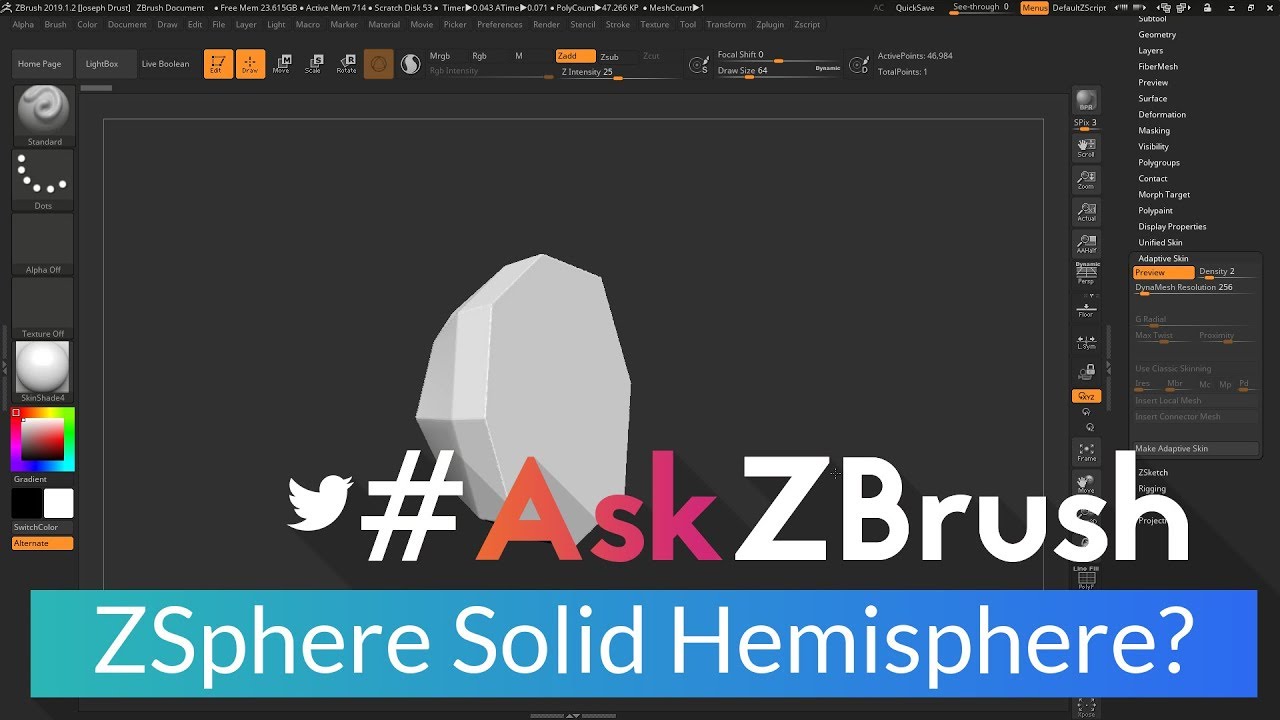Activate the Edit mode icon
The width and height of the screenshot is (1280, 720).
(218, 64)
